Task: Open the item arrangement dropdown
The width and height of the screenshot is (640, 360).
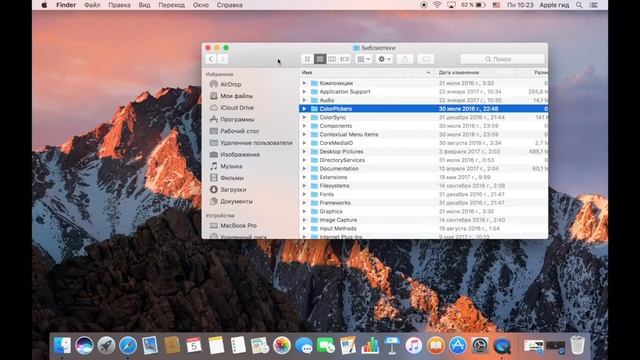Action: (363, 59)
